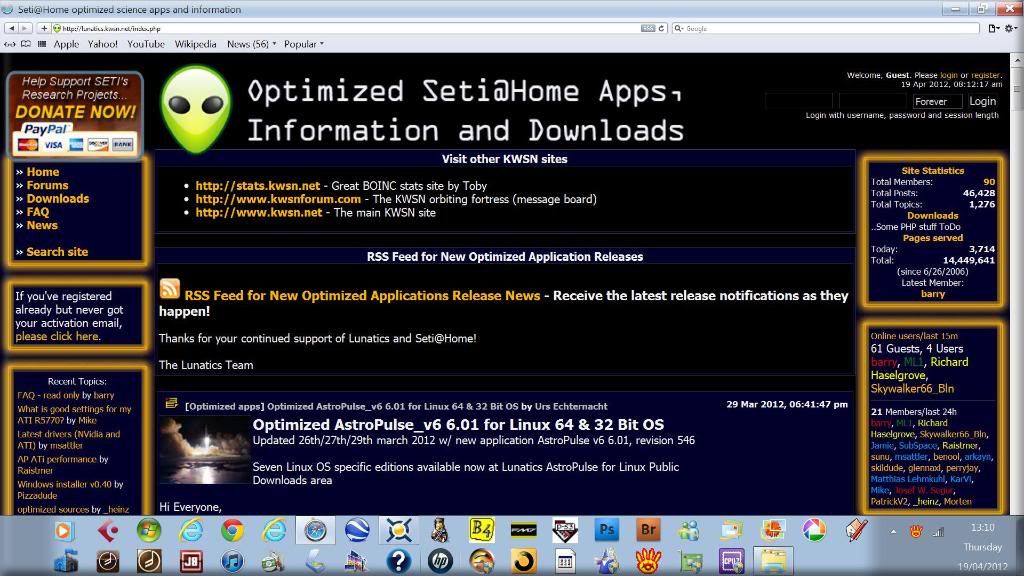The image size is (1024, 576).
Task: Open FAQ in site navigation
Action: pos(37,212)
